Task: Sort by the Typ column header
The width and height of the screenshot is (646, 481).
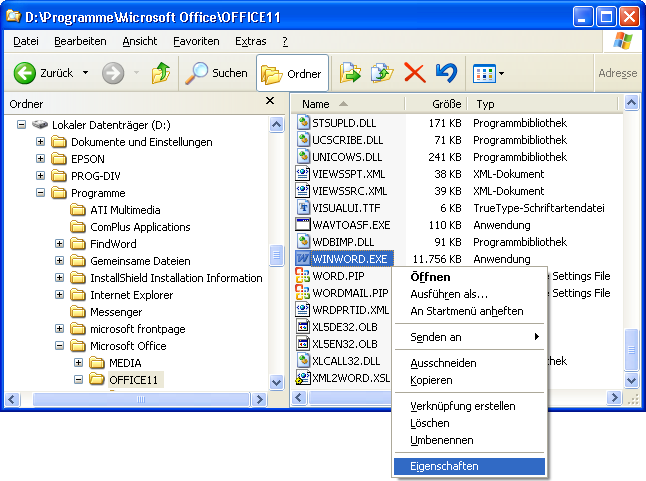Action: [543, 104]
